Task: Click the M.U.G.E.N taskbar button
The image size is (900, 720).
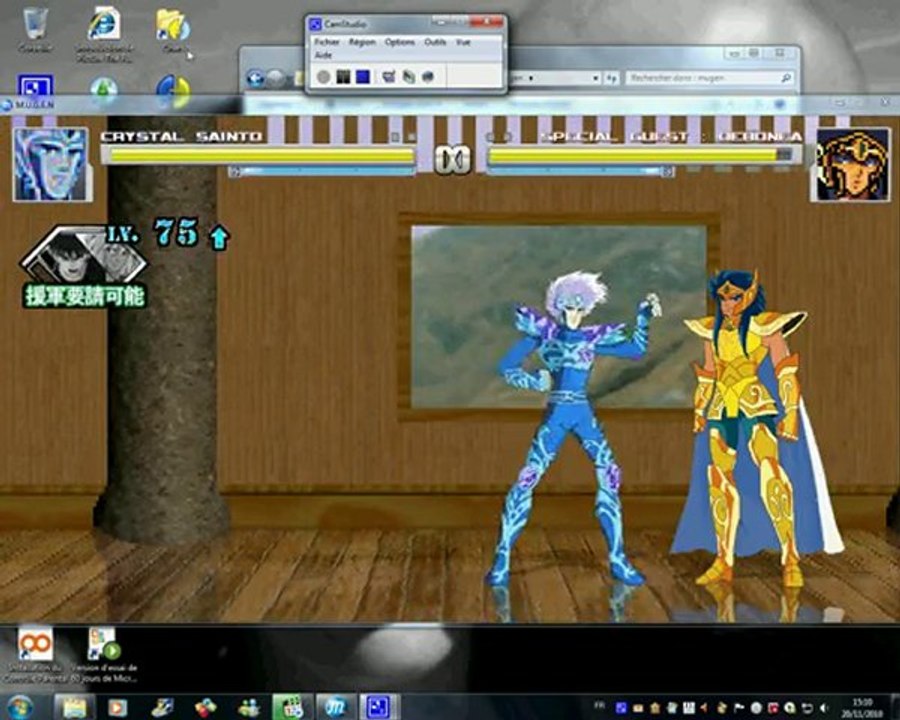Action: 336,707
